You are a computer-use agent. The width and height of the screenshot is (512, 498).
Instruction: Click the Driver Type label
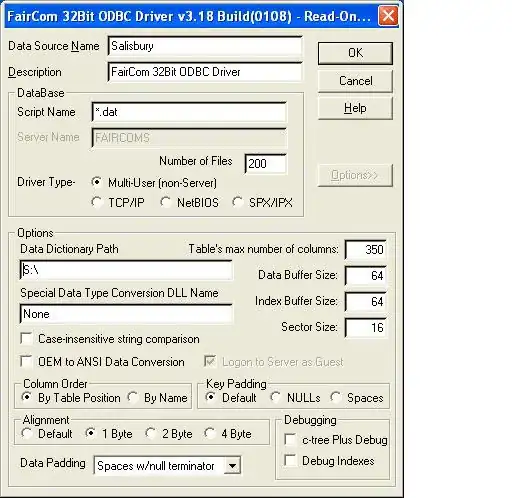tap(46, 182)
